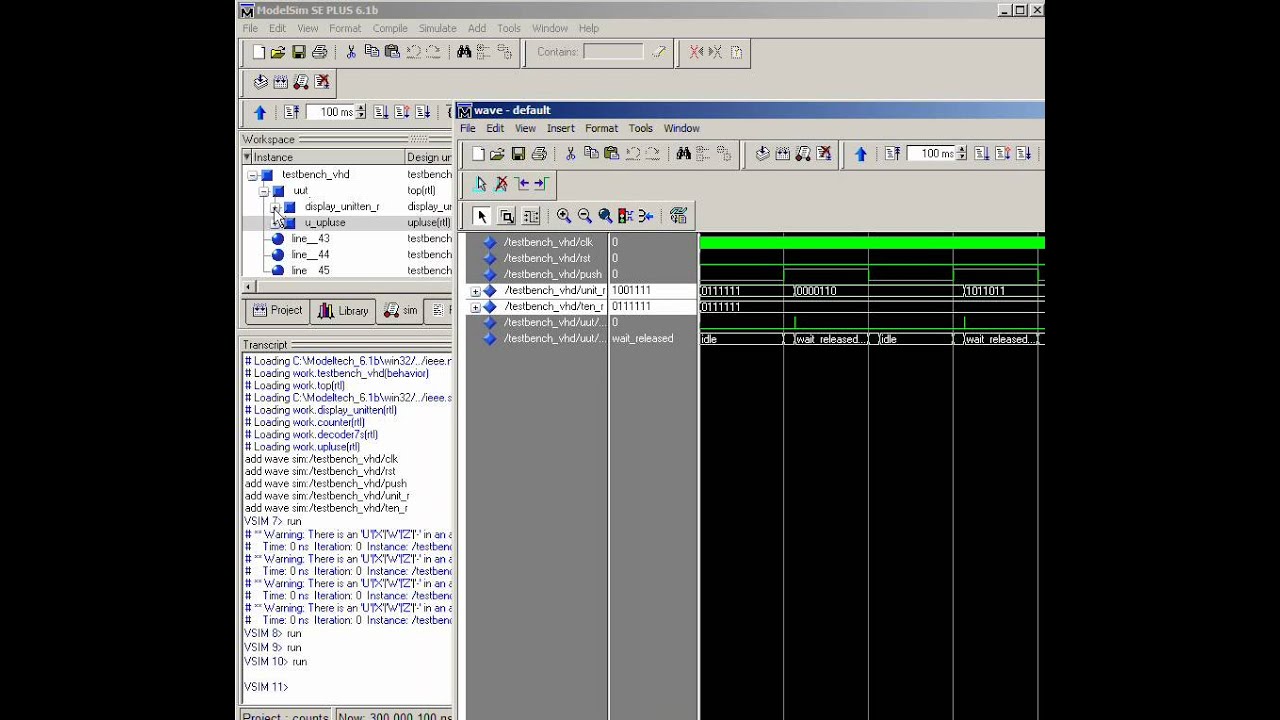Click Open folder icon in wave window toolbar
Image resolution: width=1280 pixels, height=720 pixels.
497,153
